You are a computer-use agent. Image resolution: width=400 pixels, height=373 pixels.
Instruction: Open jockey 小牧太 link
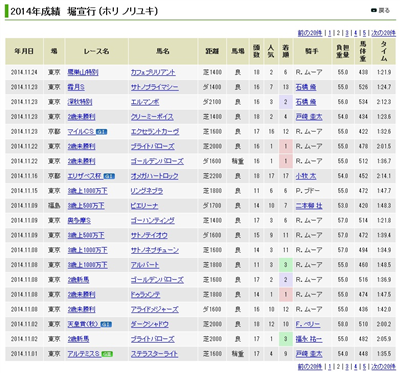point(306,176)
